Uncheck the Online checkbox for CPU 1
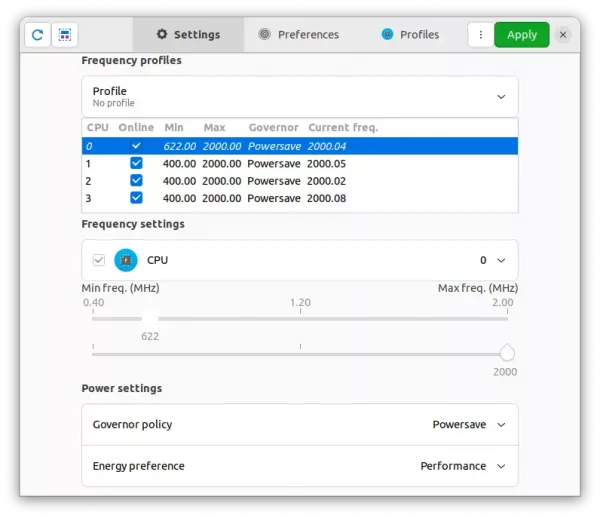This screenshot has height=518, width=600. (x=136, y=164)
